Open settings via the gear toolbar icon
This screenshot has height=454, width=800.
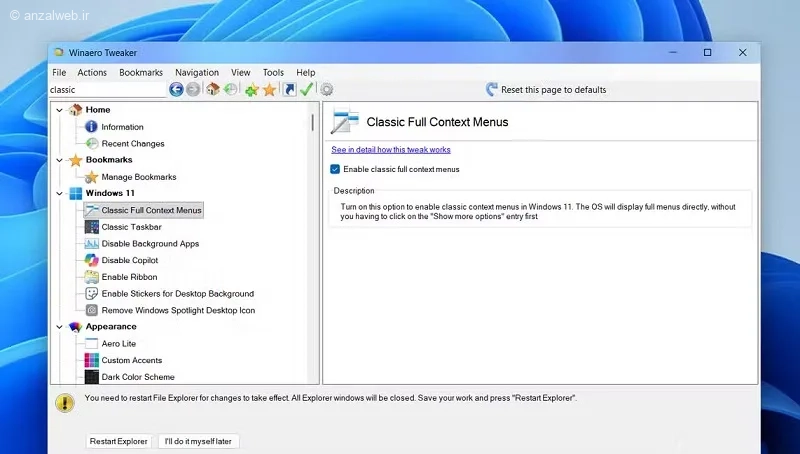(327, 90)
